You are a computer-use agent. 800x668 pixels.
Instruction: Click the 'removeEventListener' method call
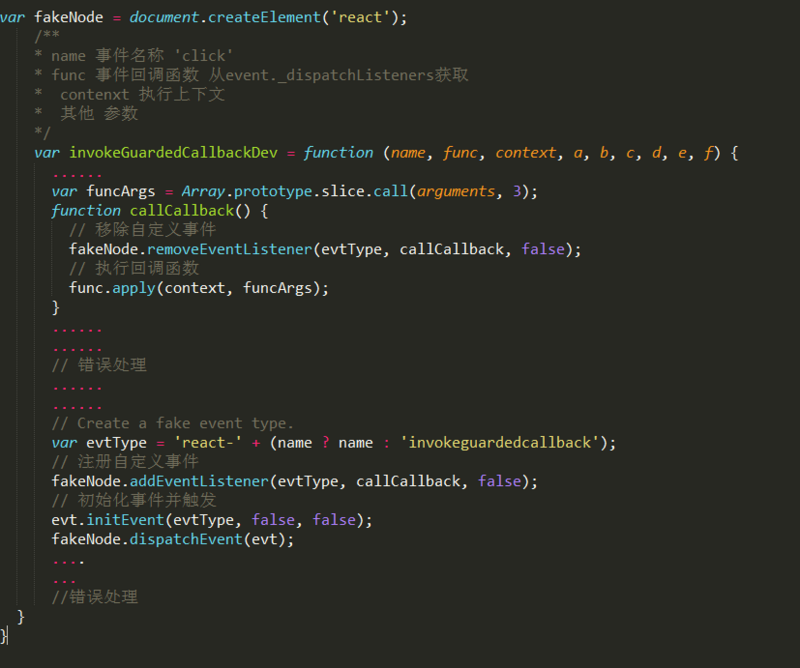pos(230,249)
